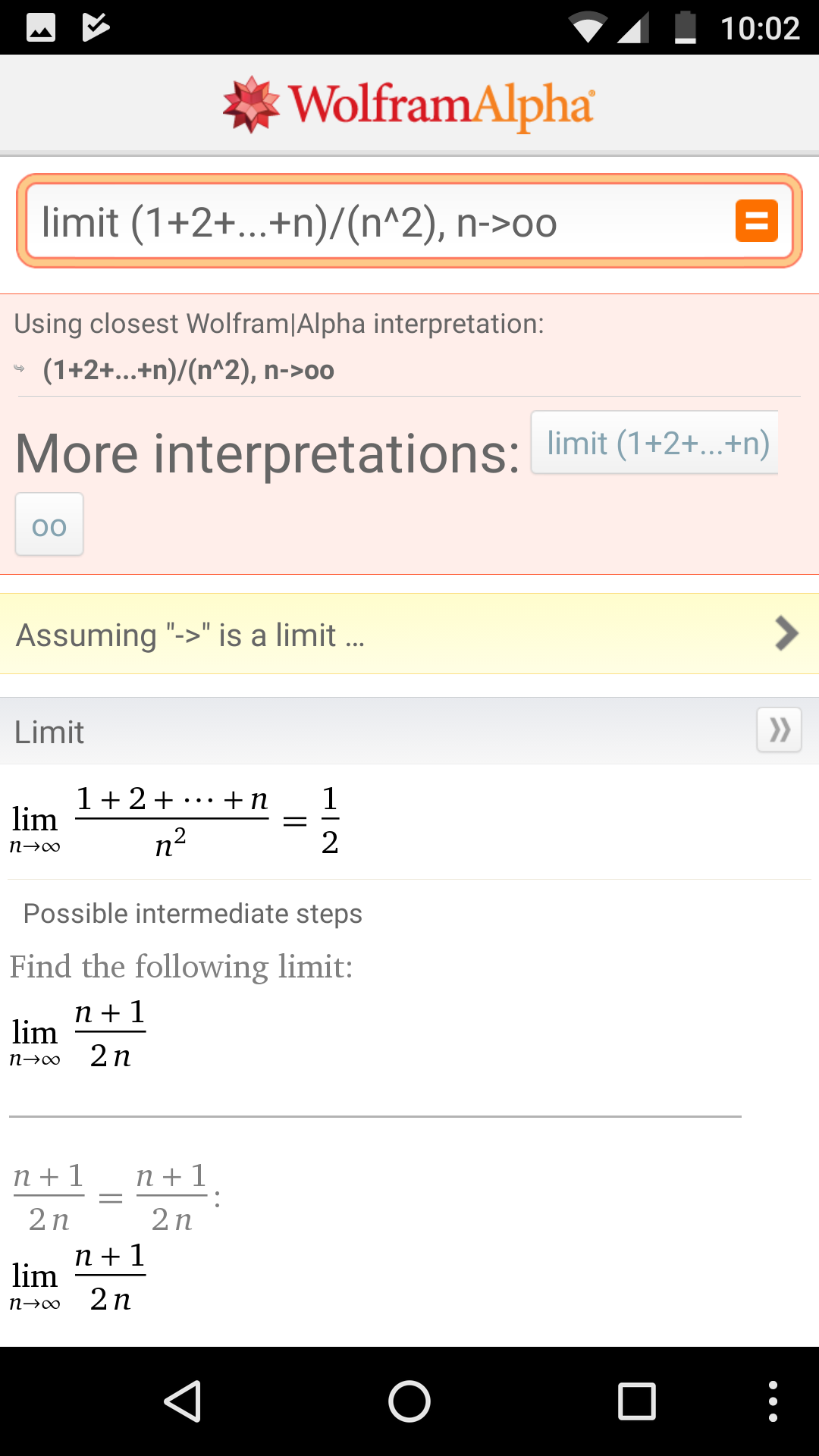This screenshot has height=1456, width=819.
Task: Tap the battery icon in status bar
Action: [685, 28]
